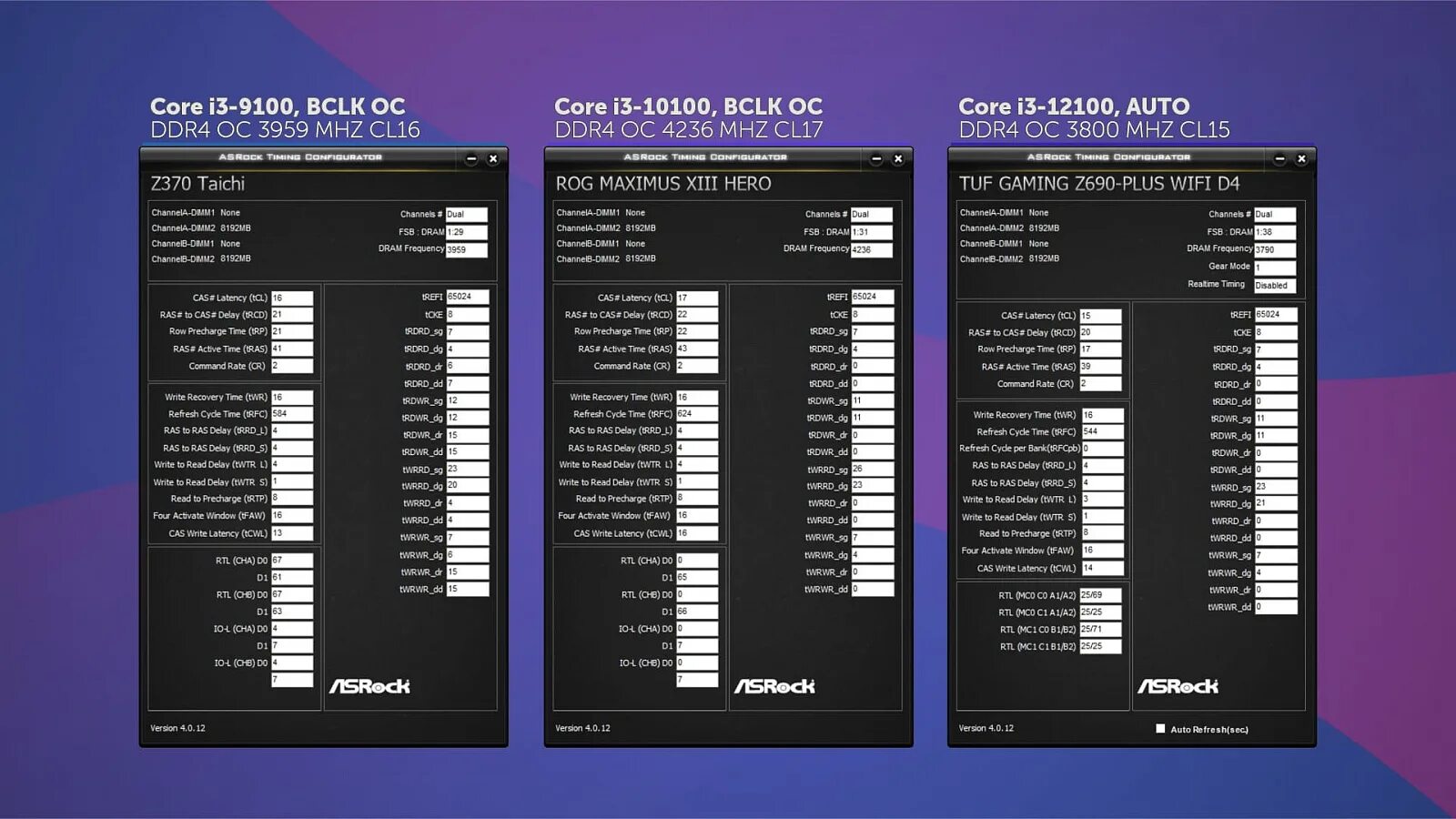Enable the Auto Refresh(sec) checkbox
This screenshot has width=1456, height=819.
1160,728
